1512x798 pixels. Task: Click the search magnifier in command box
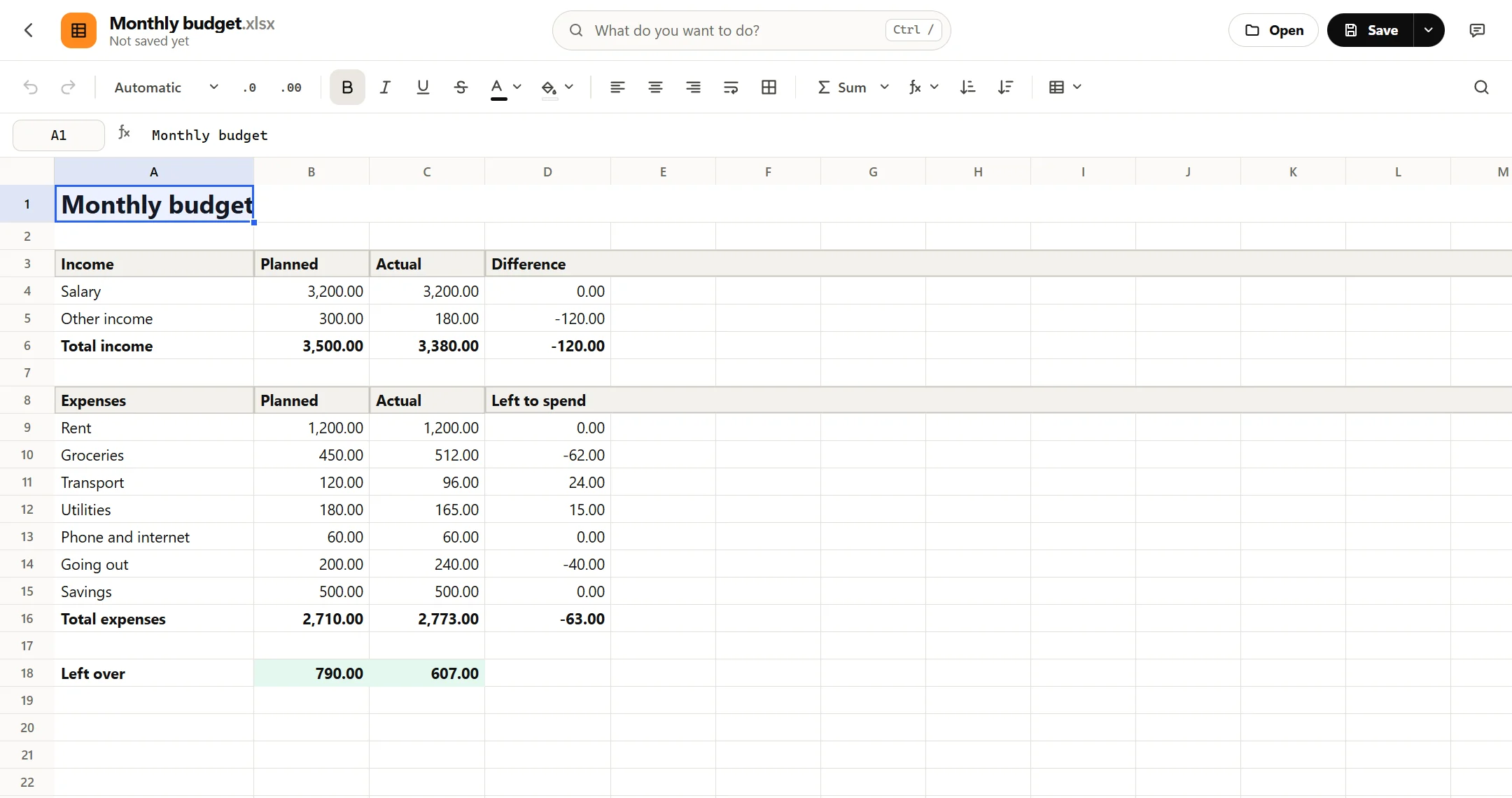point(576,30)
